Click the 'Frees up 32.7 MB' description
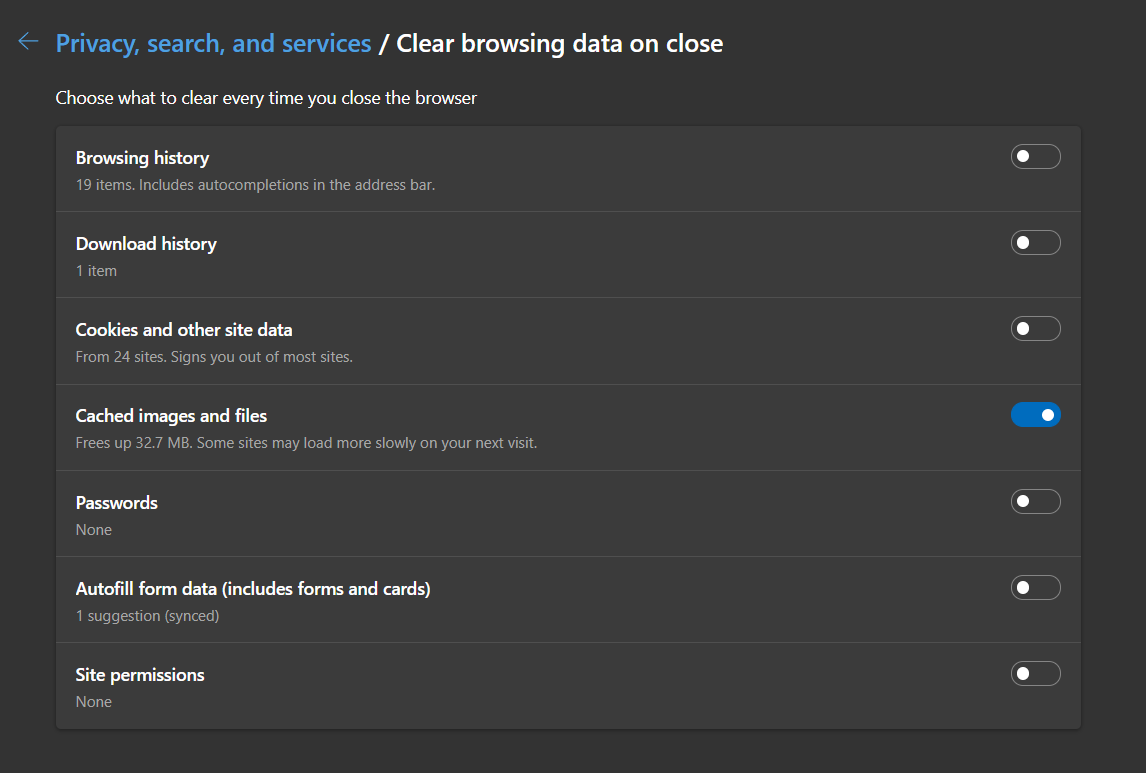This screenshot has width=1146, height=773. pos(306,442)
